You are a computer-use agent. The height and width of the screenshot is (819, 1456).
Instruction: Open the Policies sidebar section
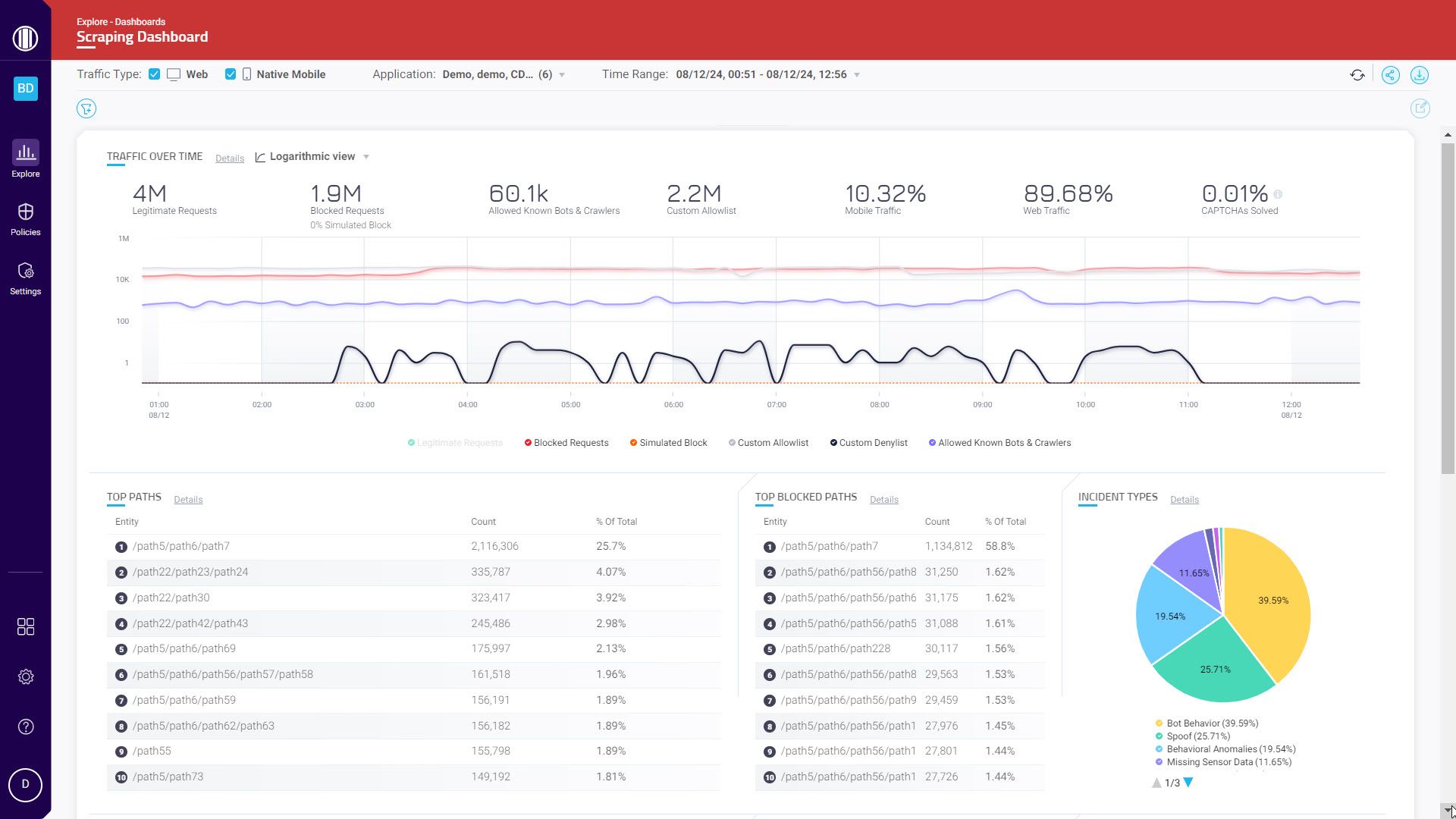(x=25, y=219)
